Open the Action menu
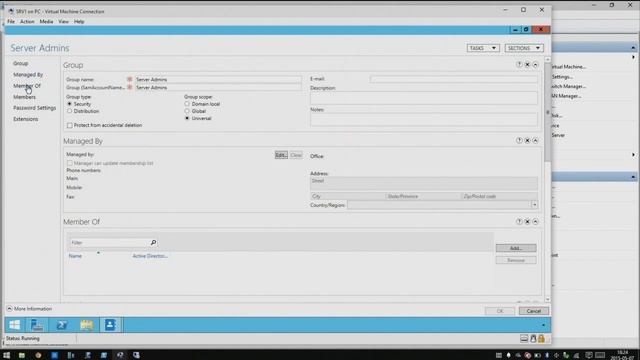Screen dimensions: 640x360 27,22
